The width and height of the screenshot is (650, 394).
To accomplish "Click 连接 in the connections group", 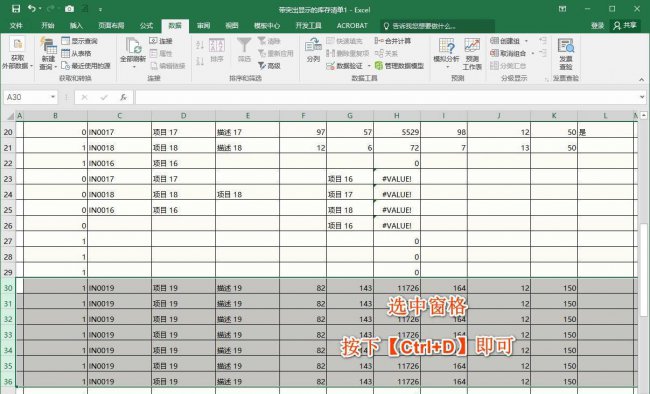I will coord(161,41).
